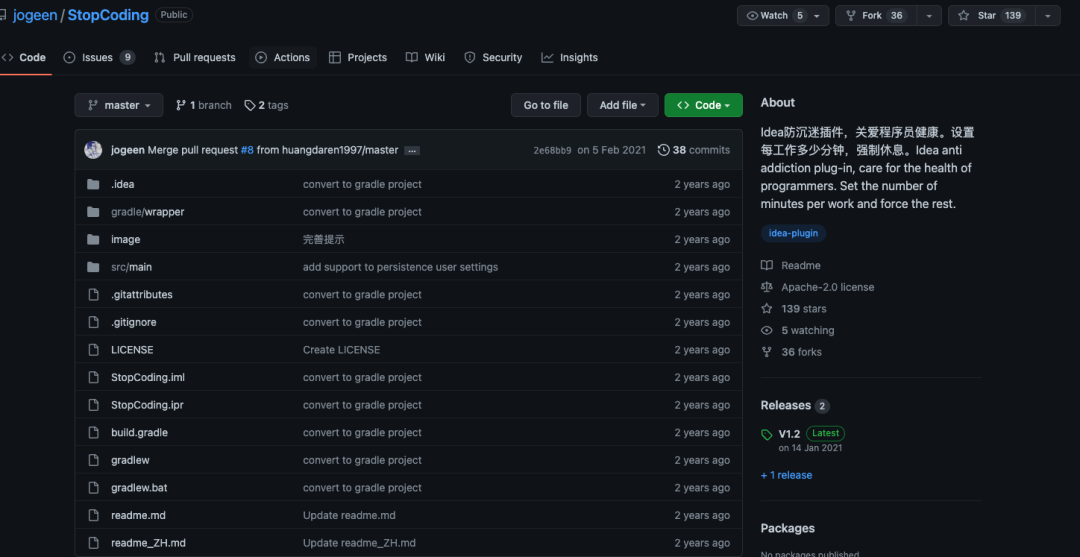This screenshot has width=1080, height=557.
Task: Fork the StopCoding repository
Action: click(876, 15)
